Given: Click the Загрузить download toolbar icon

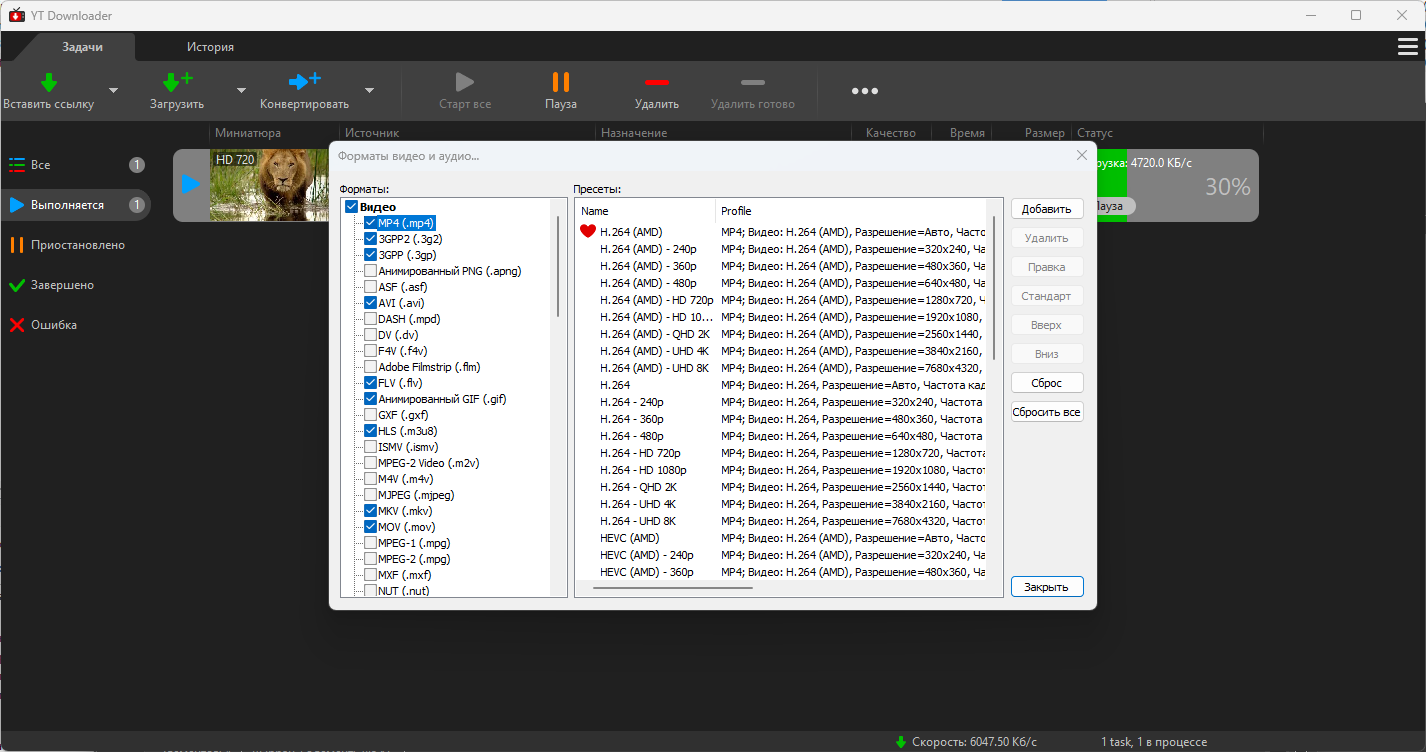Looking at the screenshot, I should 177,82.
